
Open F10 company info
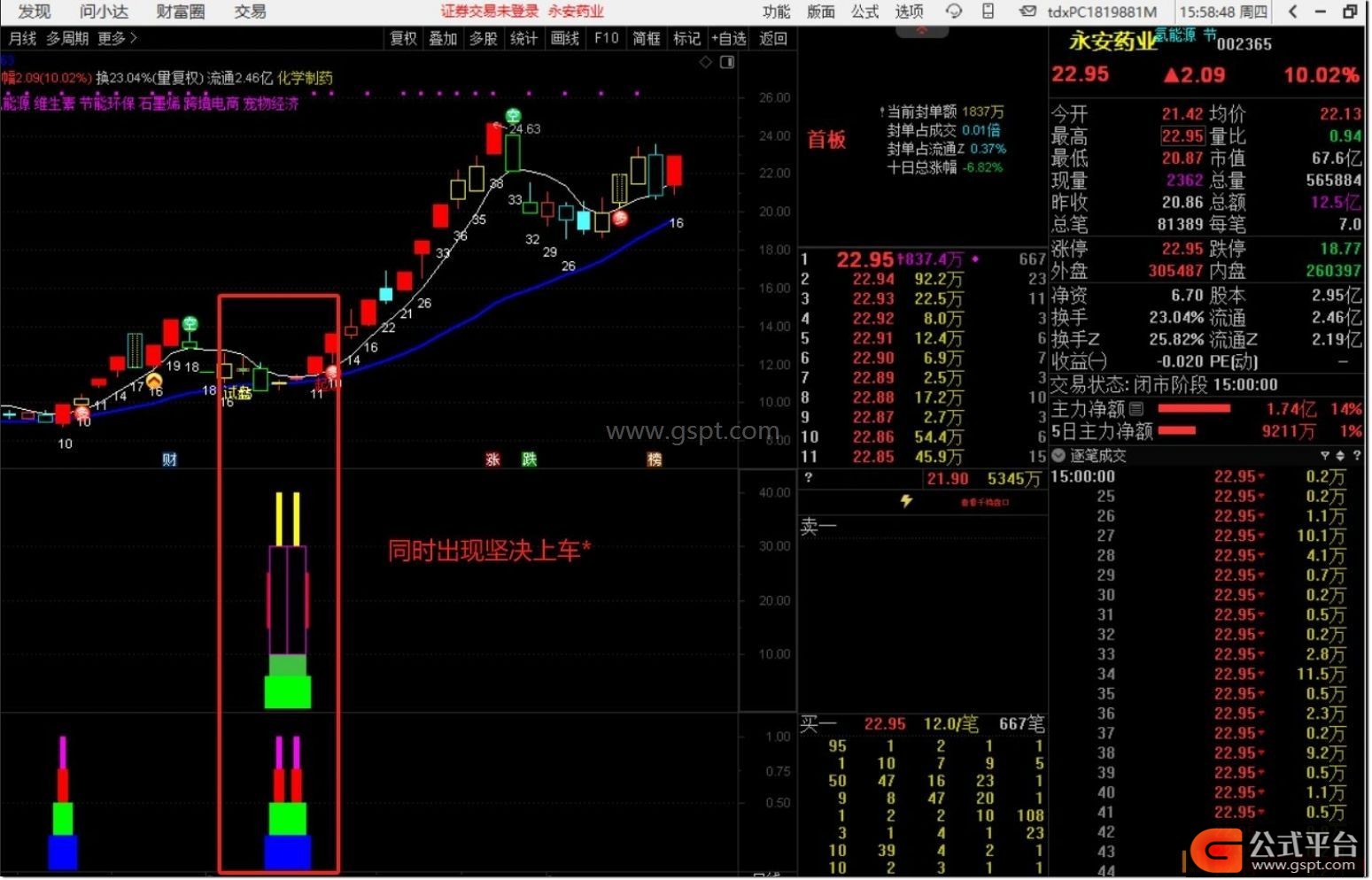point(606,38)
